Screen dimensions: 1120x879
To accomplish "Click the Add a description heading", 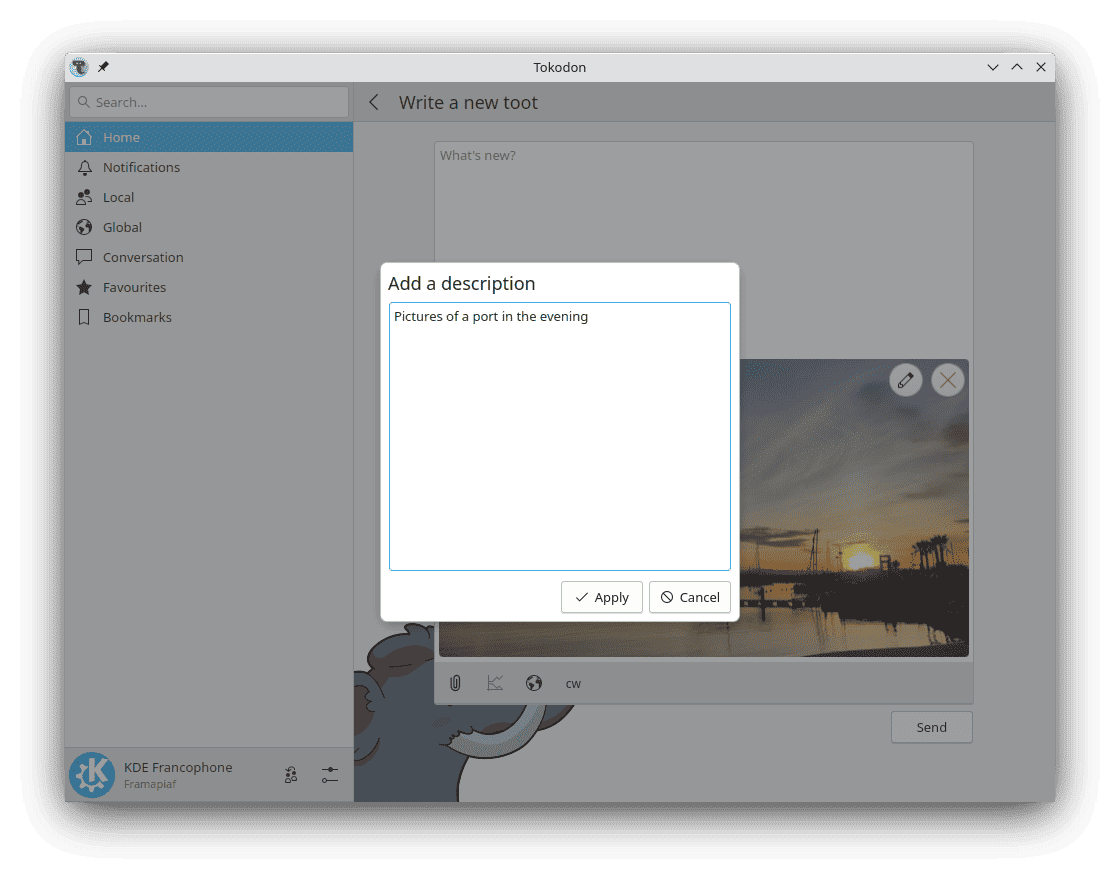I will click(461, 283).
